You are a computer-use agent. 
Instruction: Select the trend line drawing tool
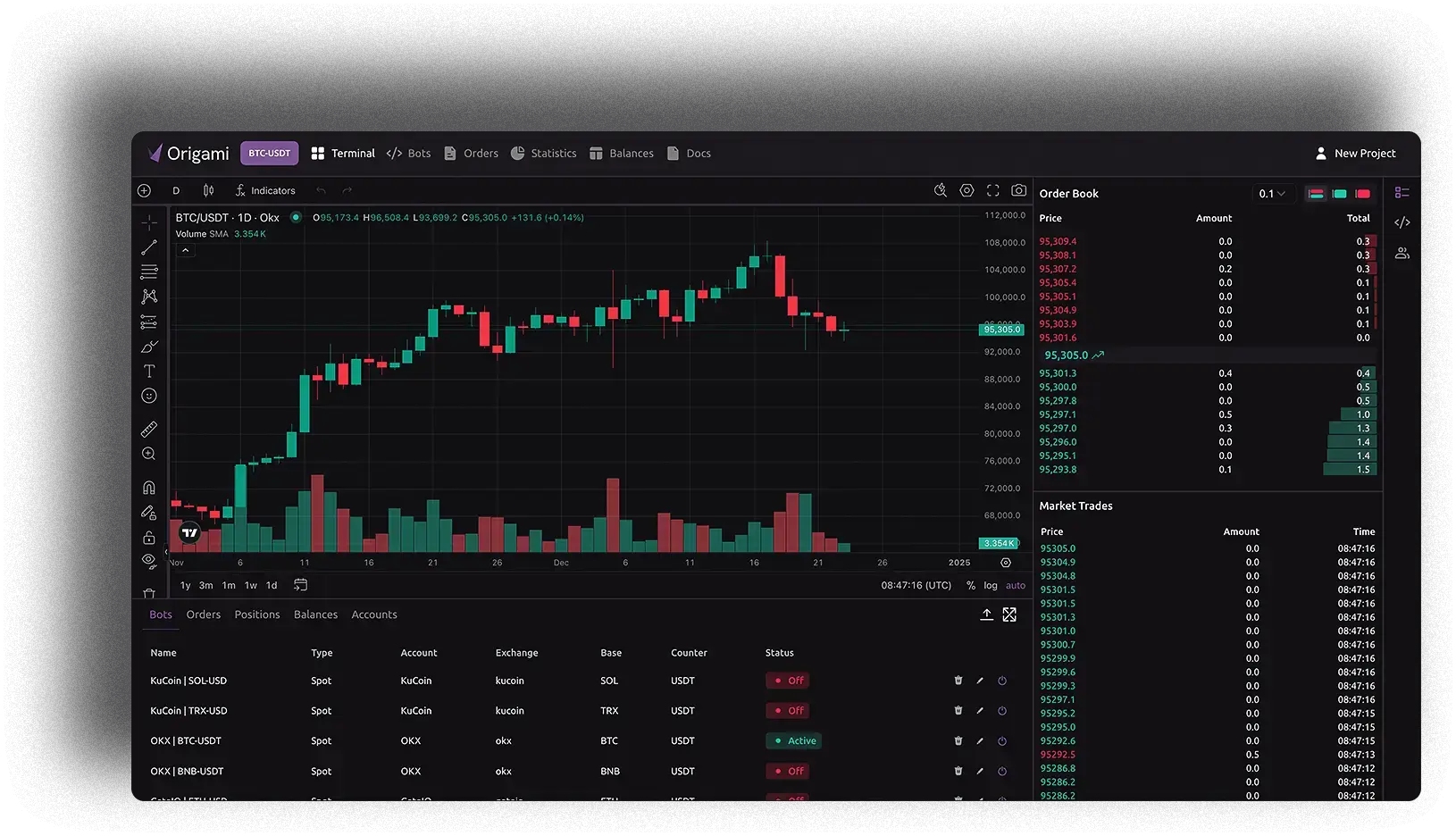(x=149, y=247)
